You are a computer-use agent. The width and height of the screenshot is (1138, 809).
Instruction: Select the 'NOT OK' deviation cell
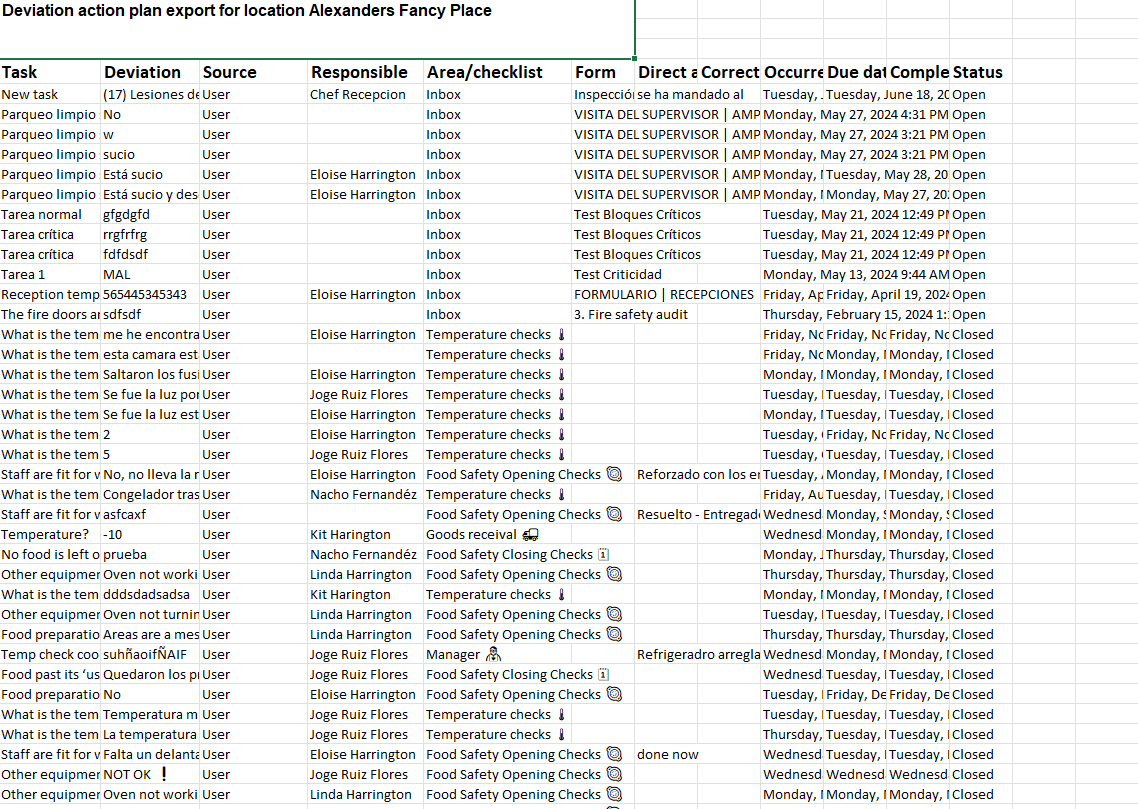(150, 775)
